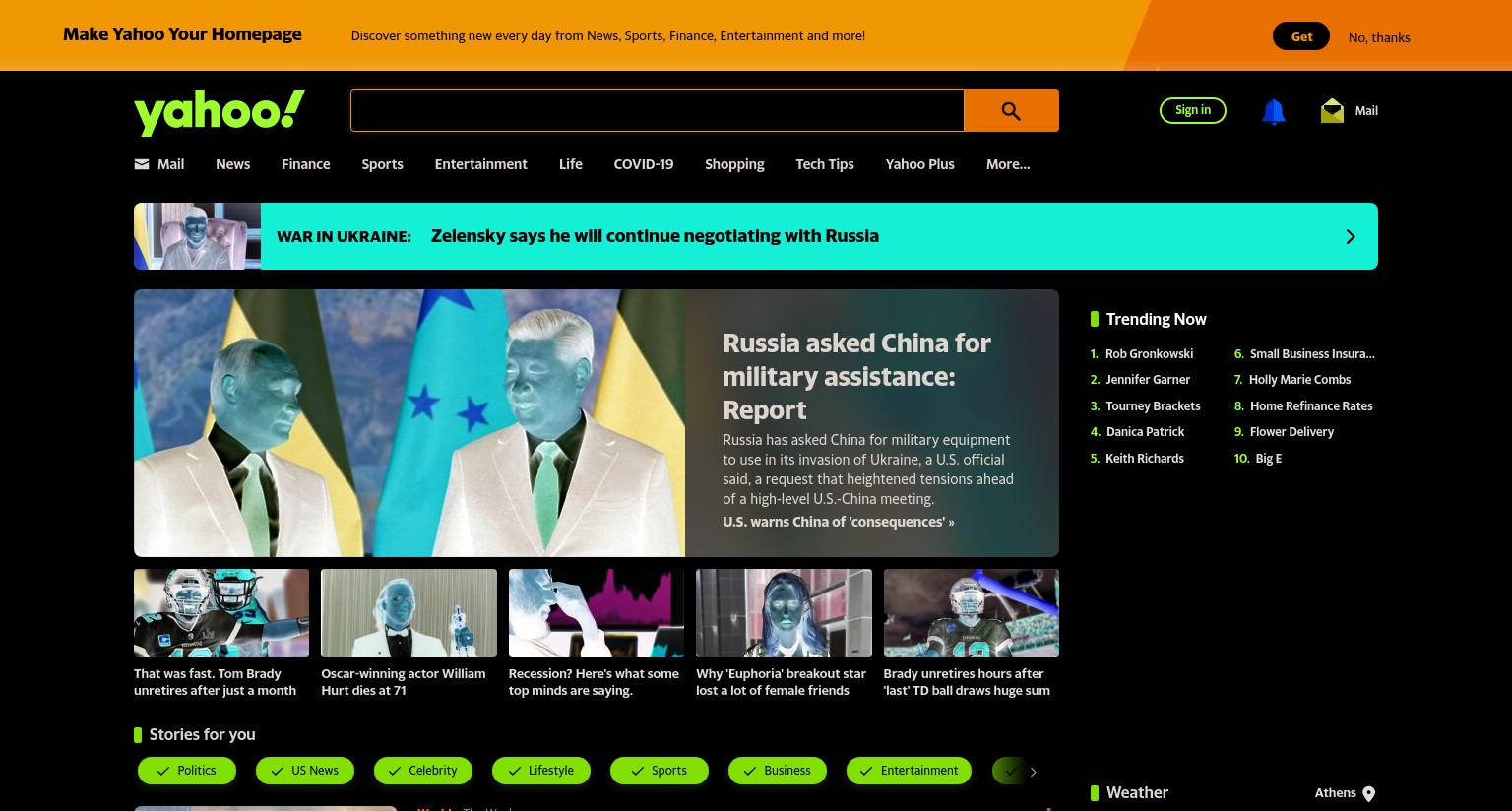This screenshot has height=811, width=1512.
Task: Click the Sign in button
Action: (x=1193, y=110)
